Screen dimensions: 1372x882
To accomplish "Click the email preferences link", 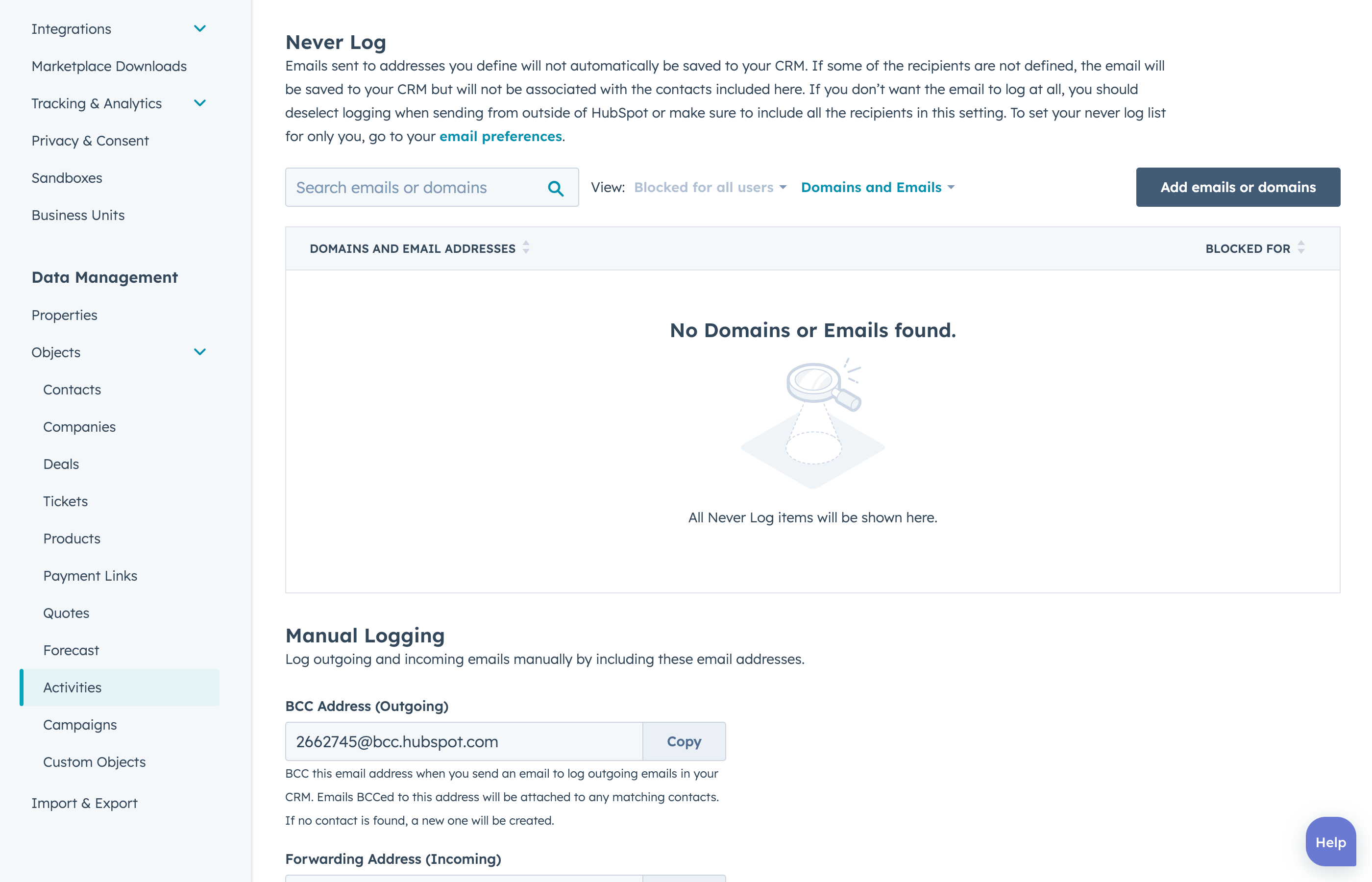I will [500, 136].
